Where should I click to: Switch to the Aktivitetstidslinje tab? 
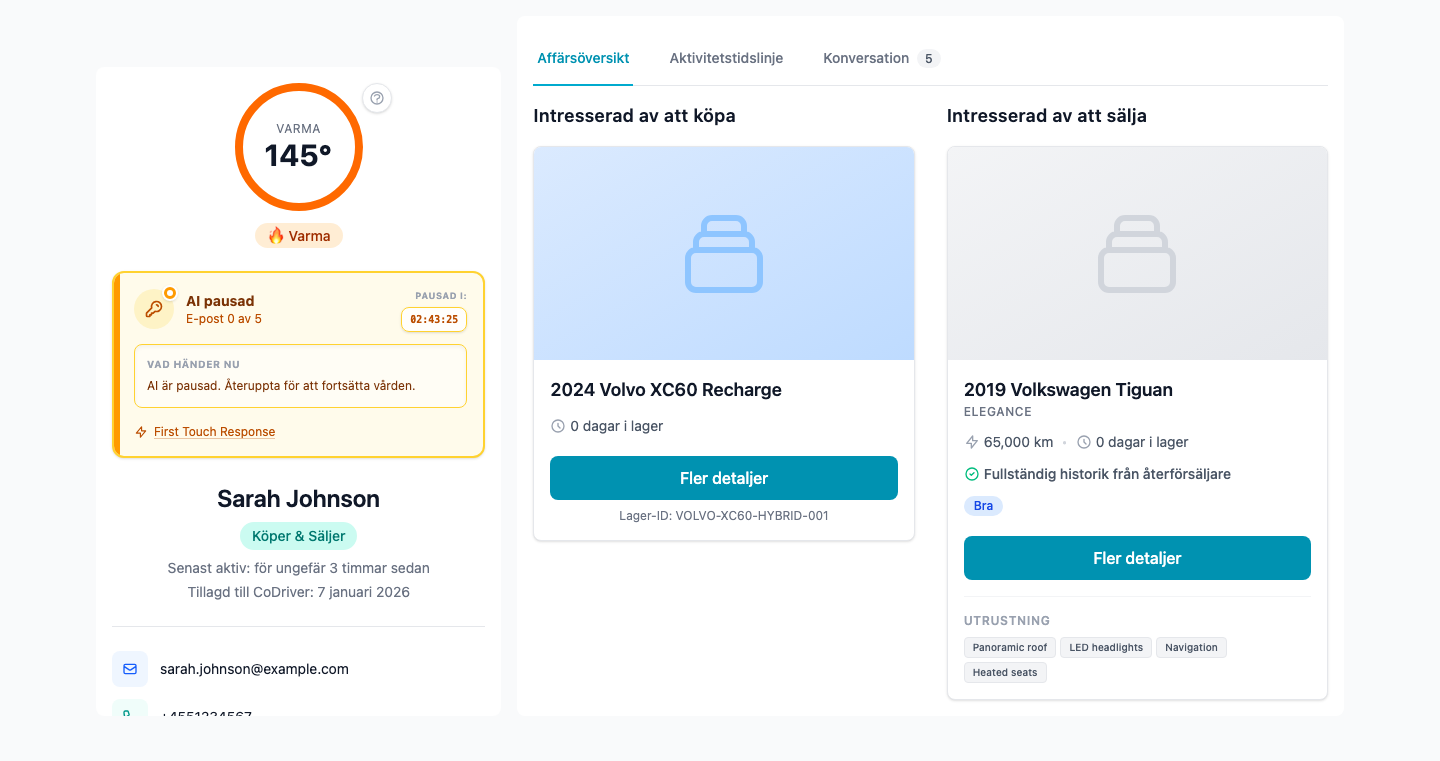726,58
